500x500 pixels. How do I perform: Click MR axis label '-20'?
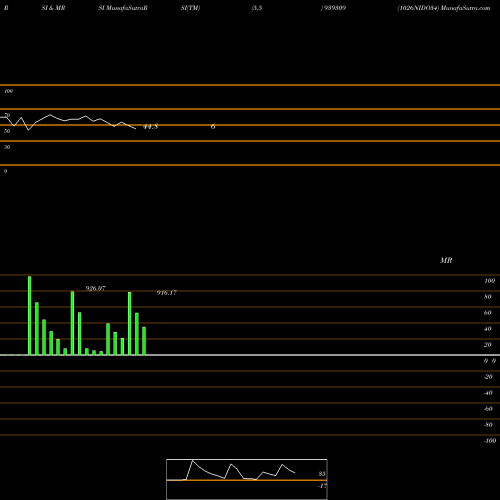click(488, 377)
